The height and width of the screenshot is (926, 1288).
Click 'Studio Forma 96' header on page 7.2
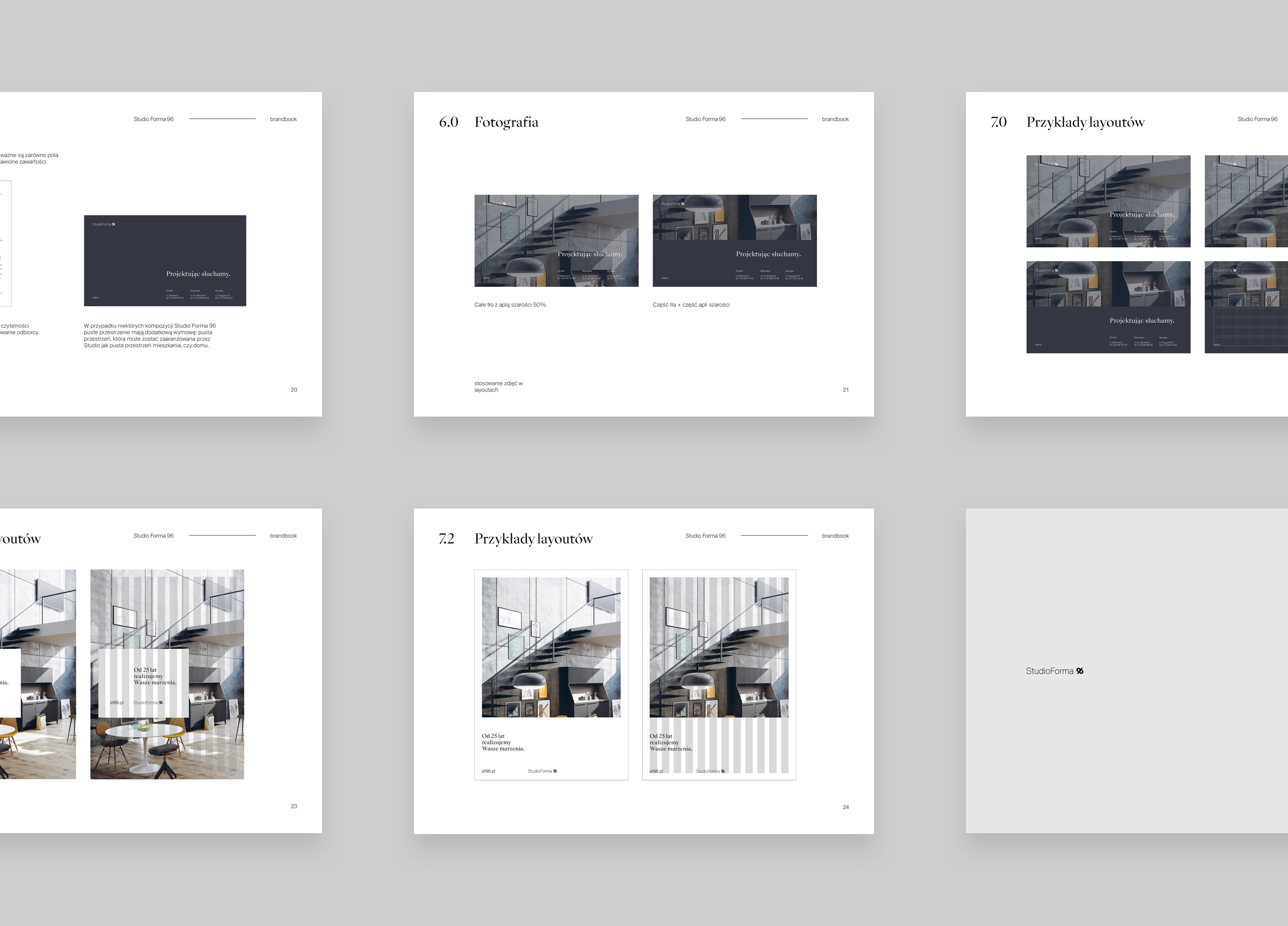pos(705,536)
